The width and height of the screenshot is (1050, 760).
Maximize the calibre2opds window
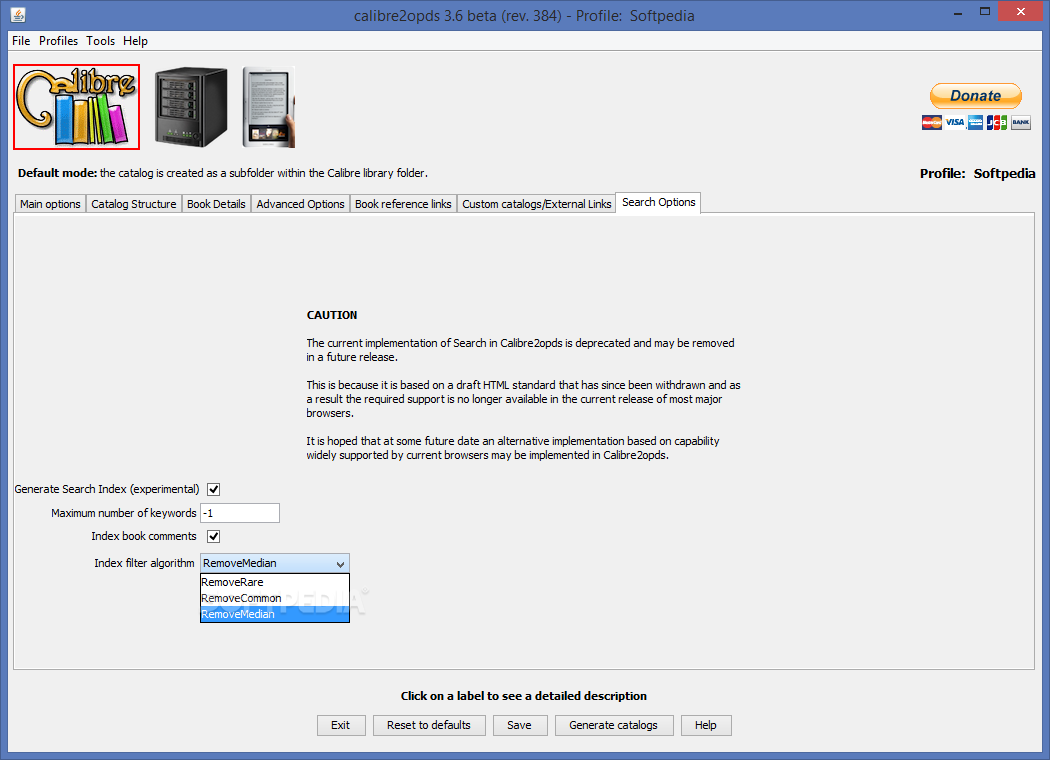[984, 12]
